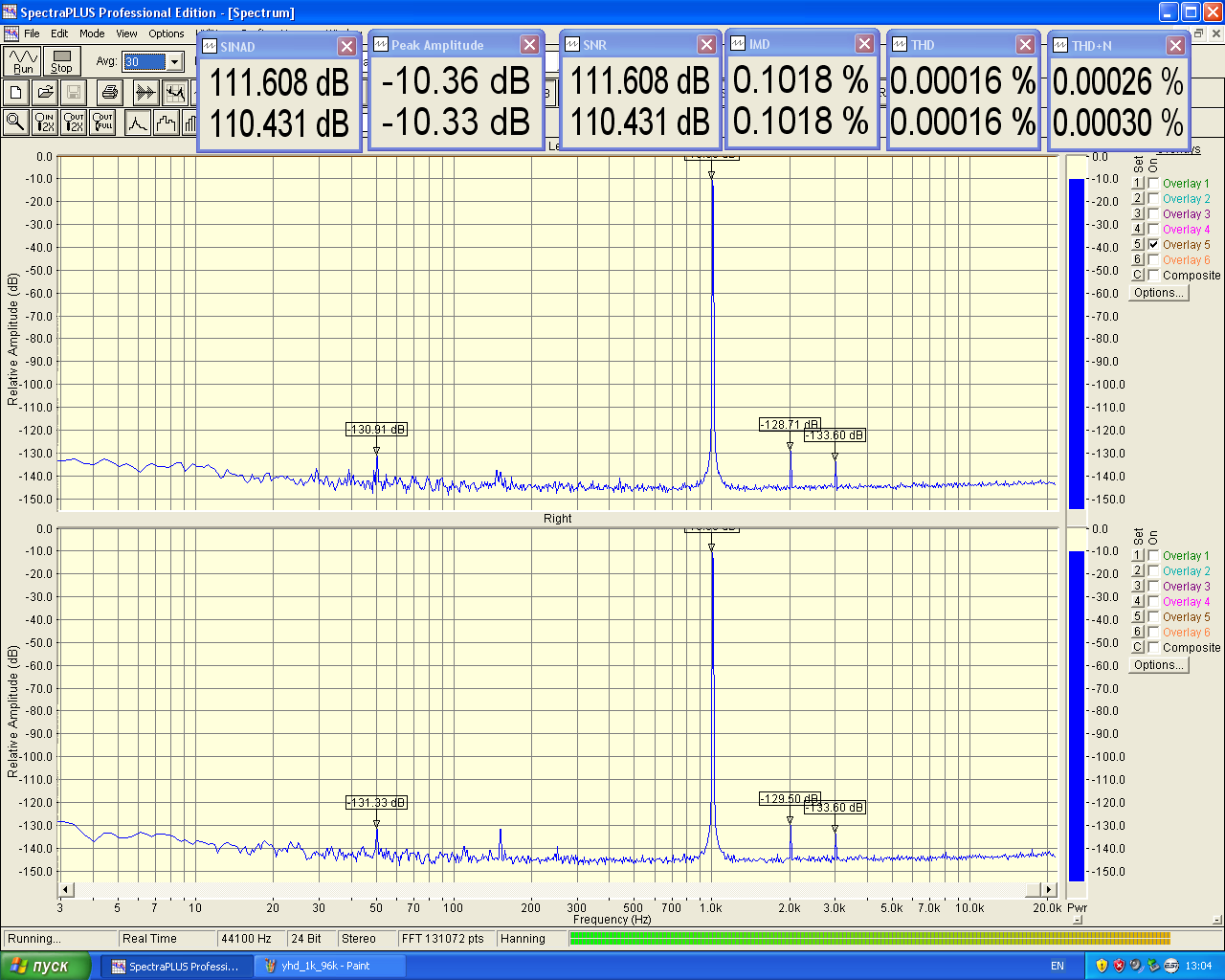Create new file with blank page icon
This screenshot has height=980, width=1225.
click(x=15, y=92)
